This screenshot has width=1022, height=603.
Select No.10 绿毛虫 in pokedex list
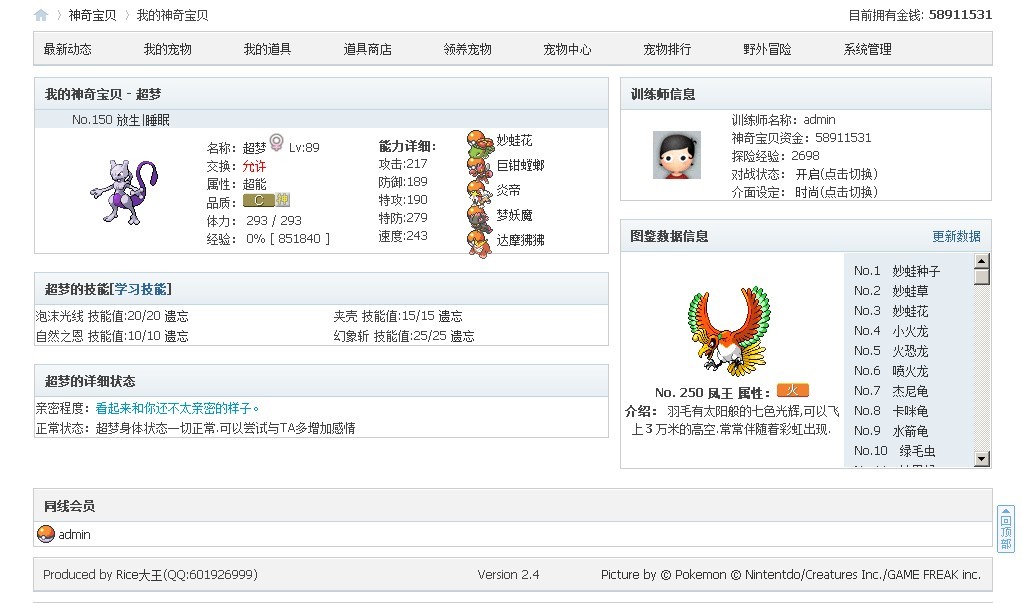pyautogui.click(x=894, y=451)
